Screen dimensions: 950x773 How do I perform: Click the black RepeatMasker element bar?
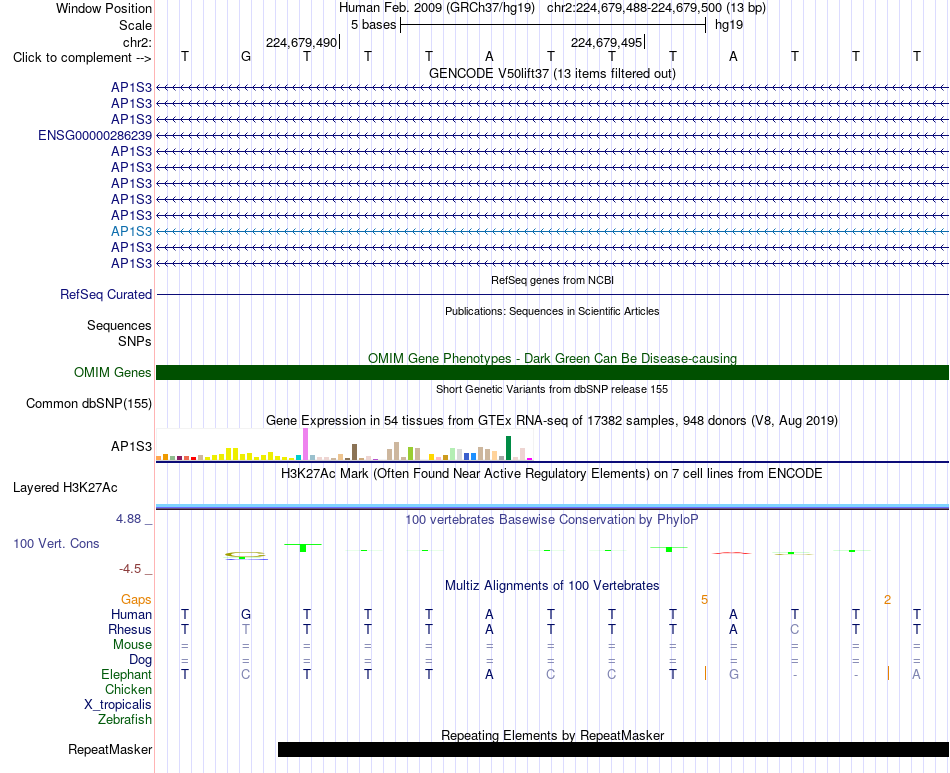[x=613, y=749]
